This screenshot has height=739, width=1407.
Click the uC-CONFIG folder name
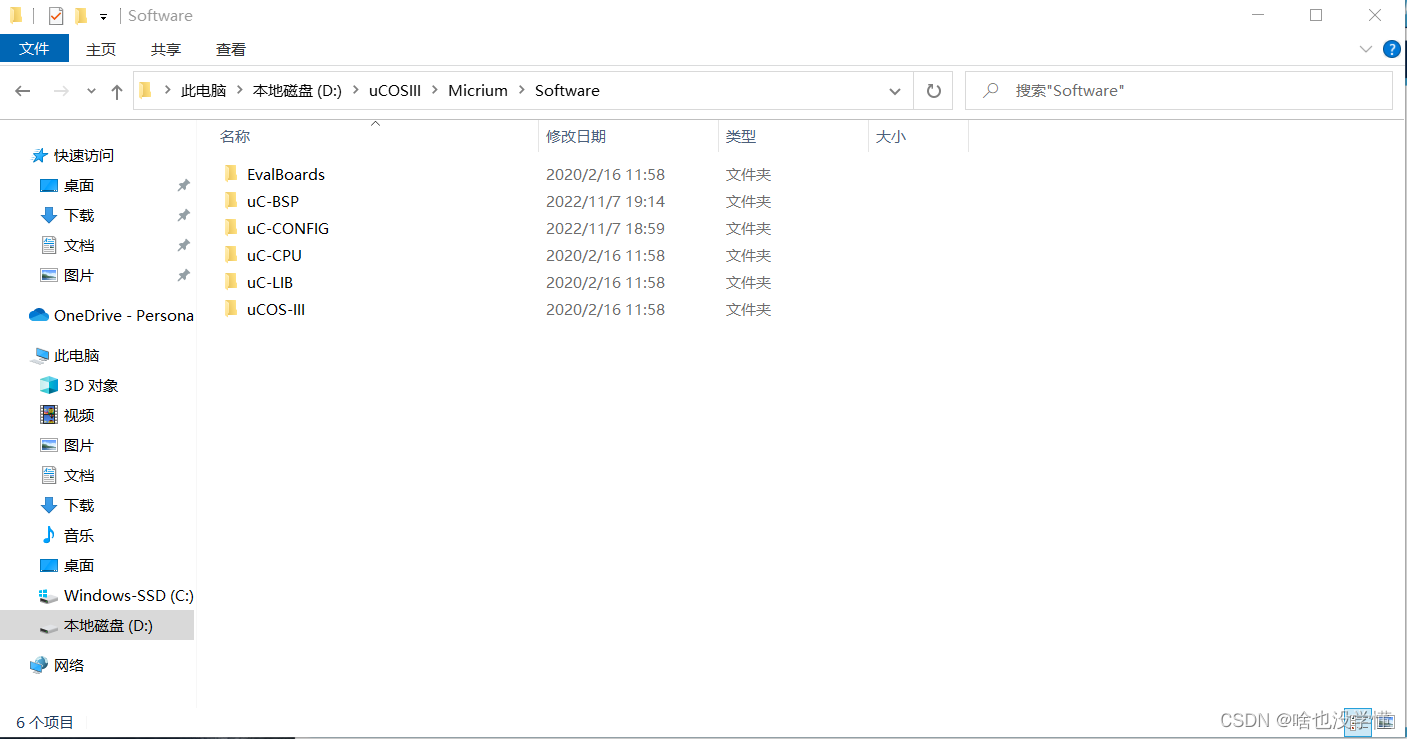(288, 228)
